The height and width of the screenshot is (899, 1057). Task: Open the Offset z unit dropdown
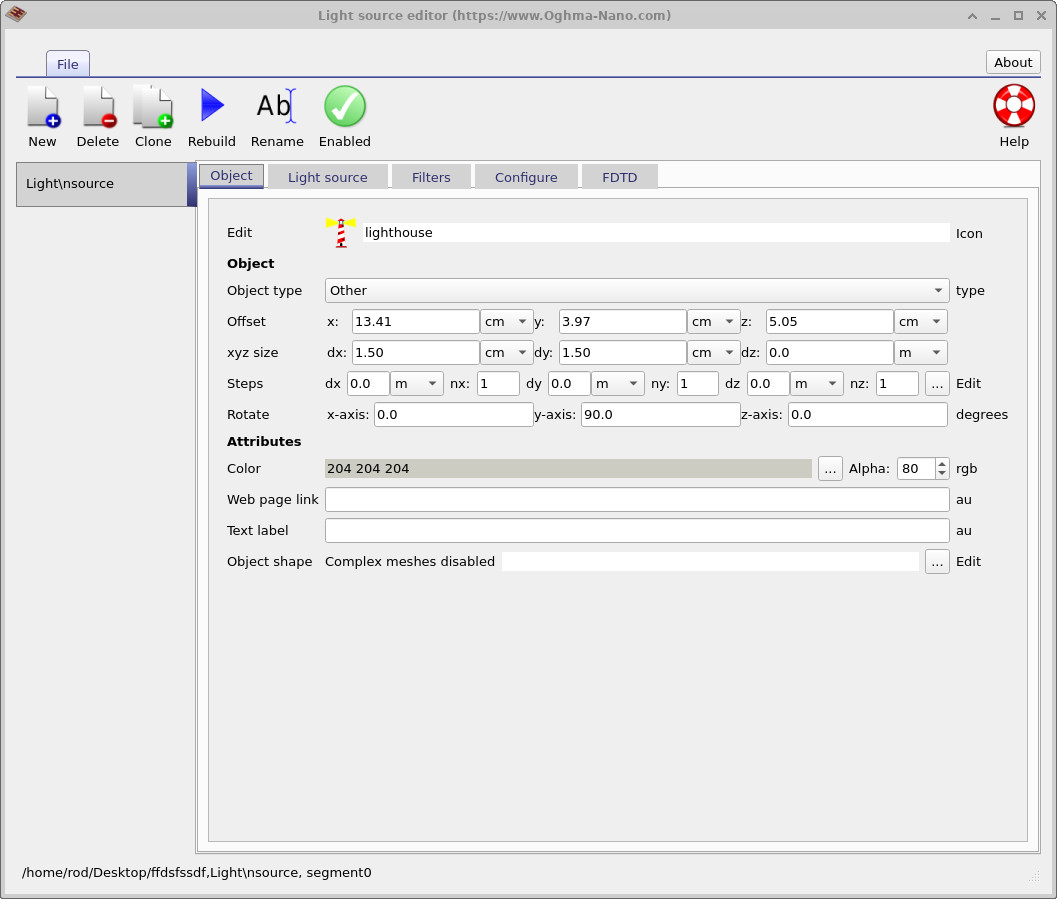920,321
